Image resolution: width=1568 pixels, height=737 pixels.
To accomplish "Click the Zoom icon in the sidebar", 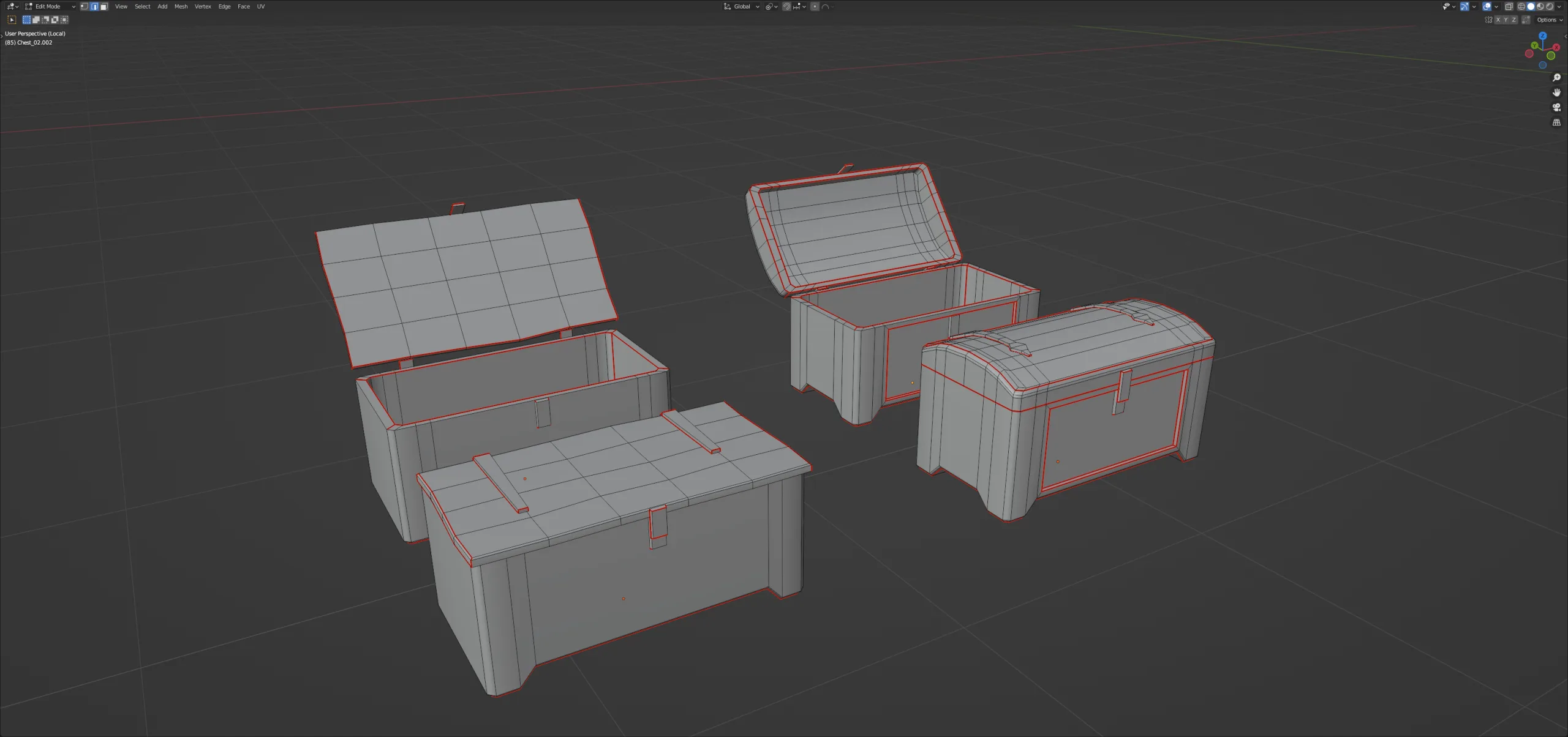I will (1556, 78).
